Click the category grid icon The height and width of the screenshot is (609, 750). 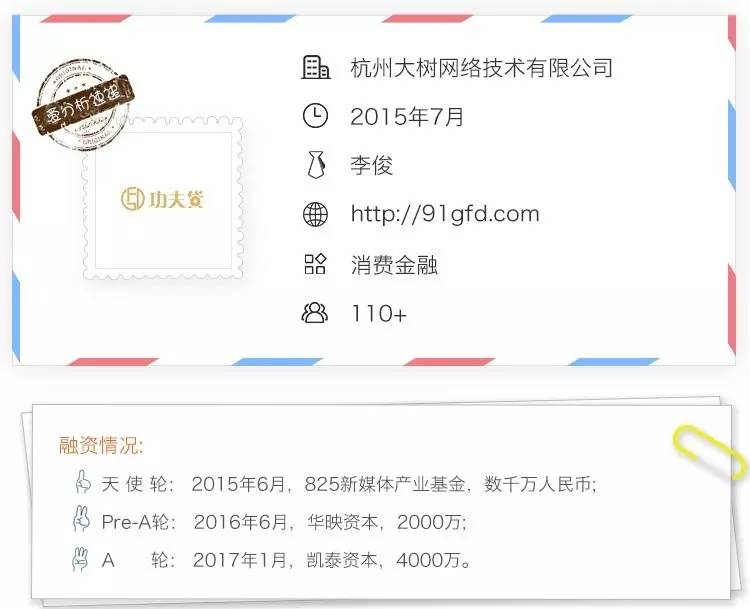pos(316,264)
